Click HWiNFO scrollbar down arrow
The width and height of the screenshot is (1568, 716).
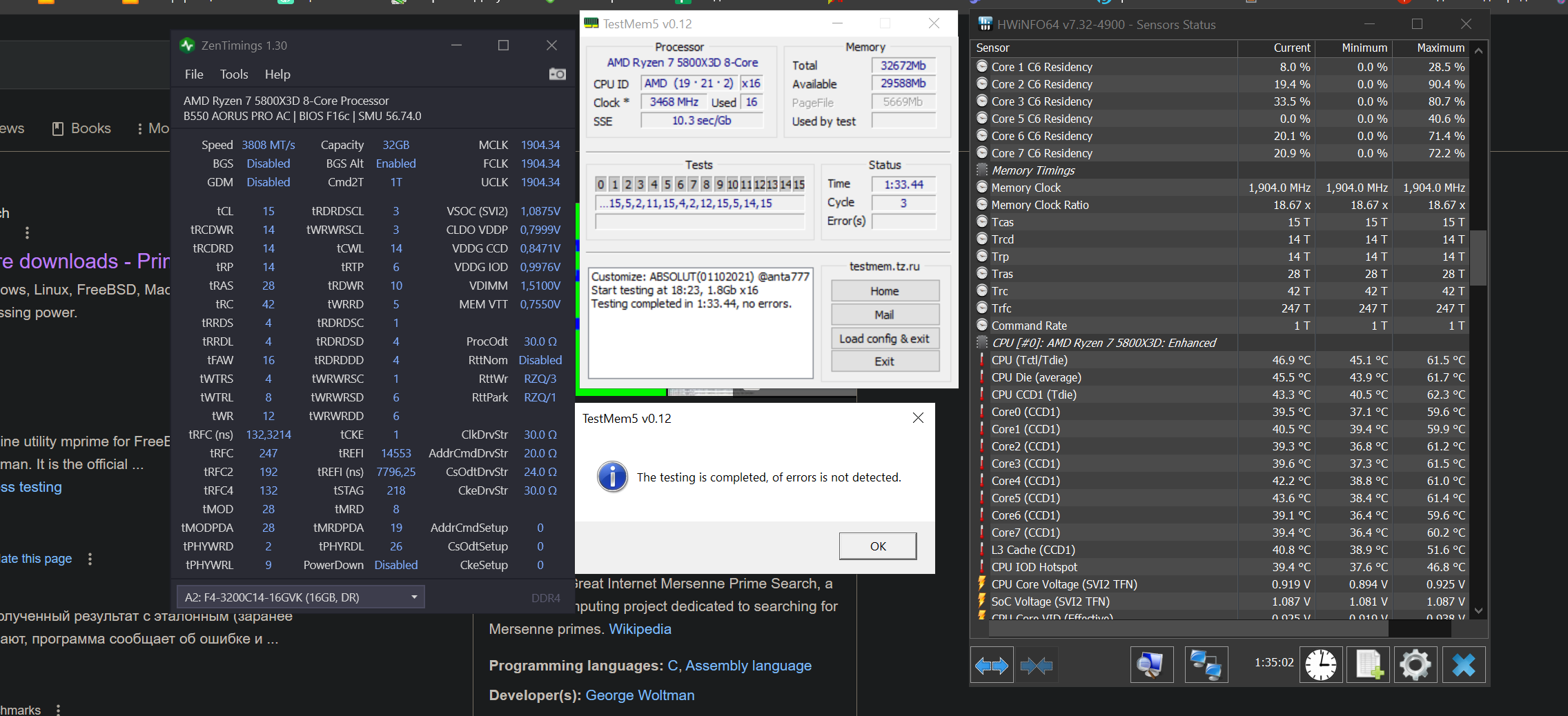click(x=1478, y=610)
